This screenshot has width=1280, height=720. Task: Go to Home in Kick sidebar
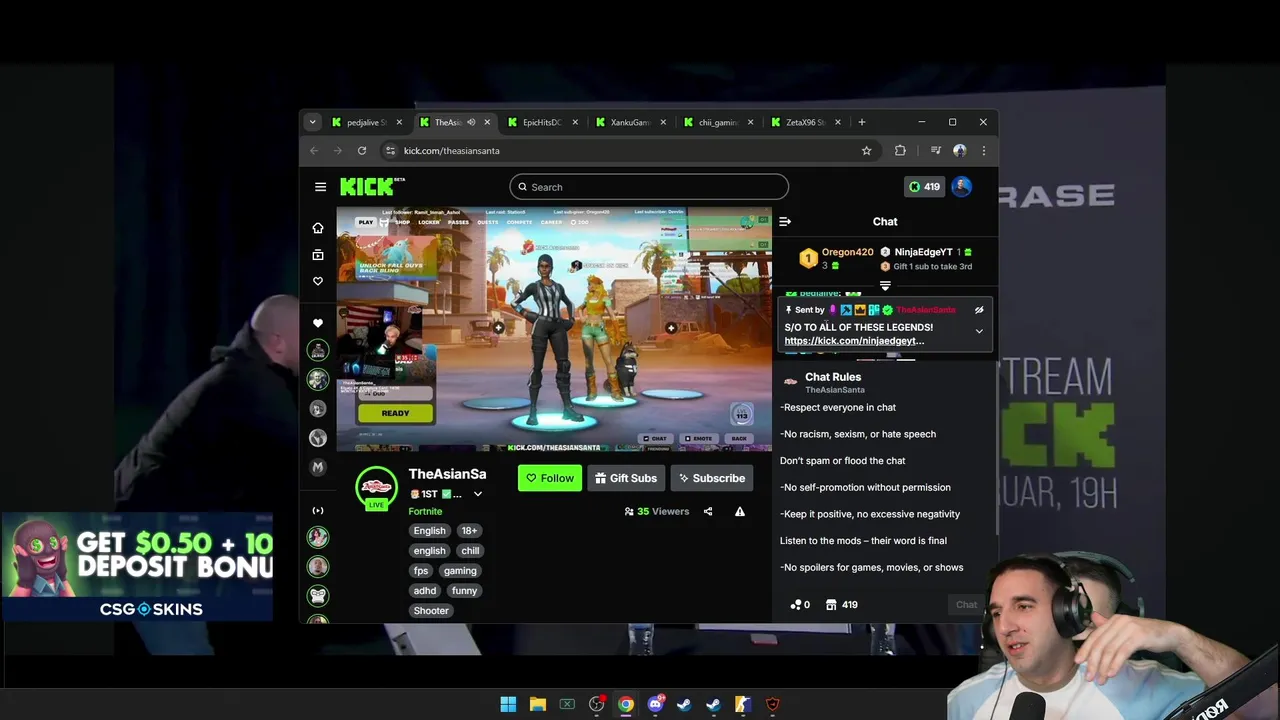point(318,228)
